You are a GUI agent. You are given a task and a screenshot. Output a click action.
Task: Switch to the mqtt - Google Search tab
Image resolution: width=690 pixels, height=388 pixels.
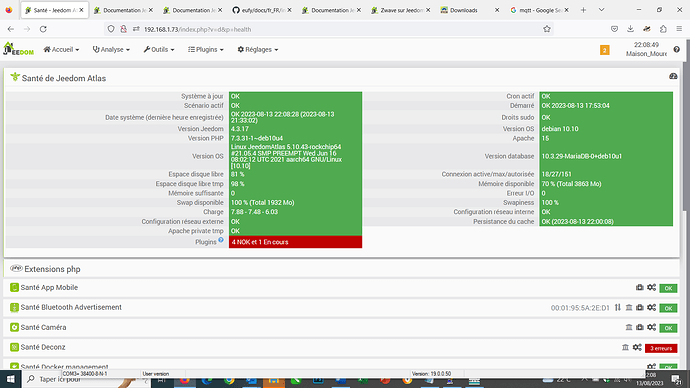539,10
